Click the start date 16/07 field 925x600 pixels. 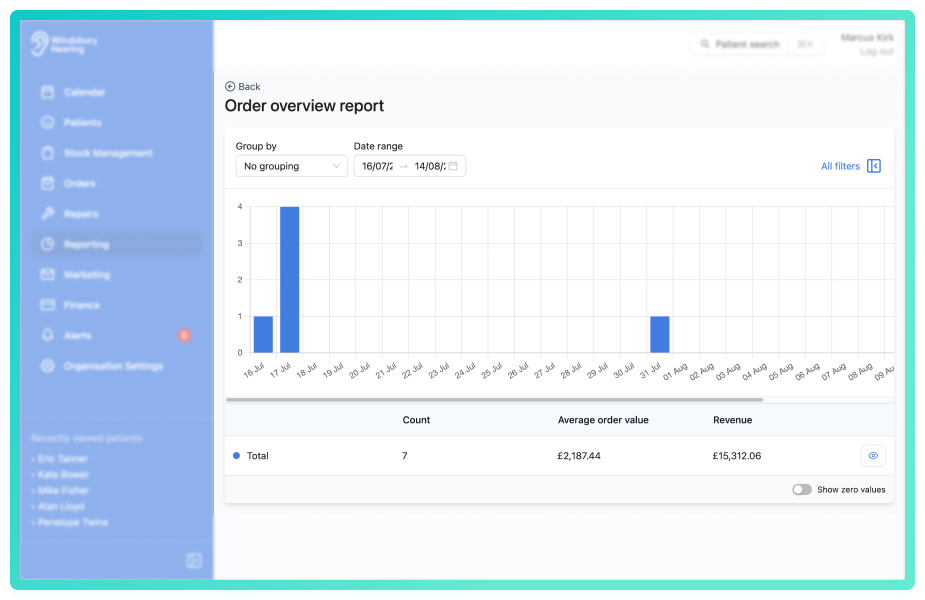point(378,166)
